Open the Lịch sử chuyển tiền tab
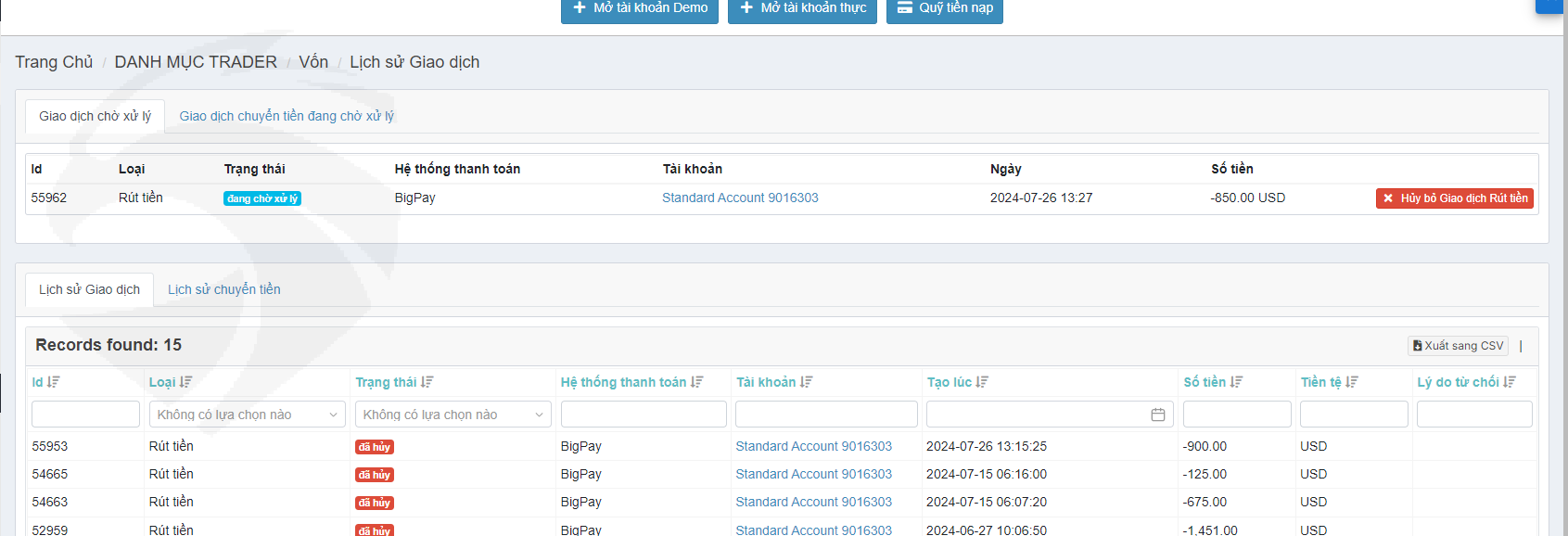Viewport: 1568px width, 536px height. [223, 289]
